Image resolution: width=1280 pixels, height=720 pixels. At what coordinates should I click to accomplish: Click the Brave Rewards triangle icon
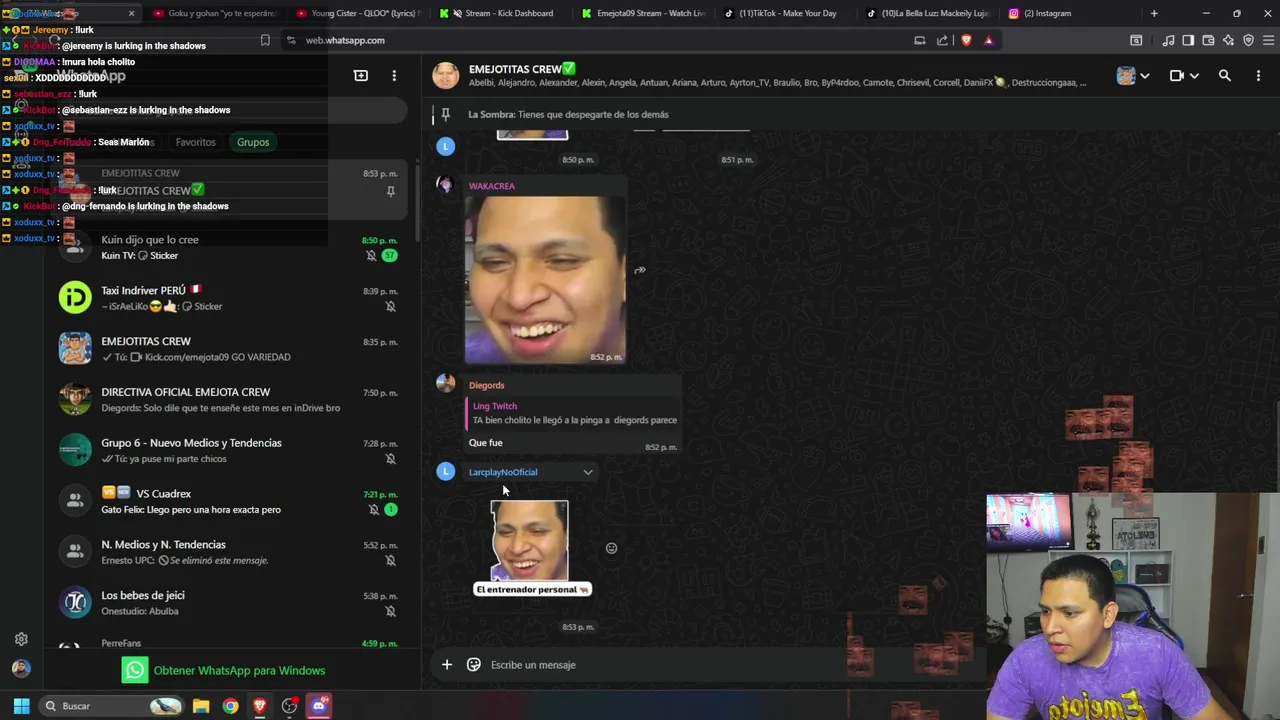click(989, 40)
